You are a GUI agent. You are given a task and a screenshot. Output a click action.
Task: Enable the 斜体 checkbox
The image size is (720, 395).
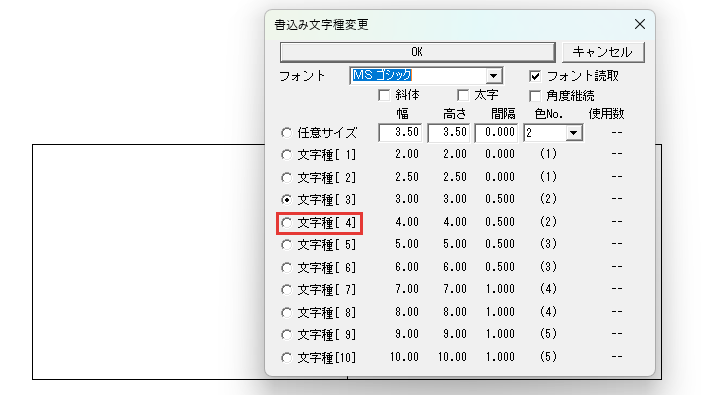384,95
